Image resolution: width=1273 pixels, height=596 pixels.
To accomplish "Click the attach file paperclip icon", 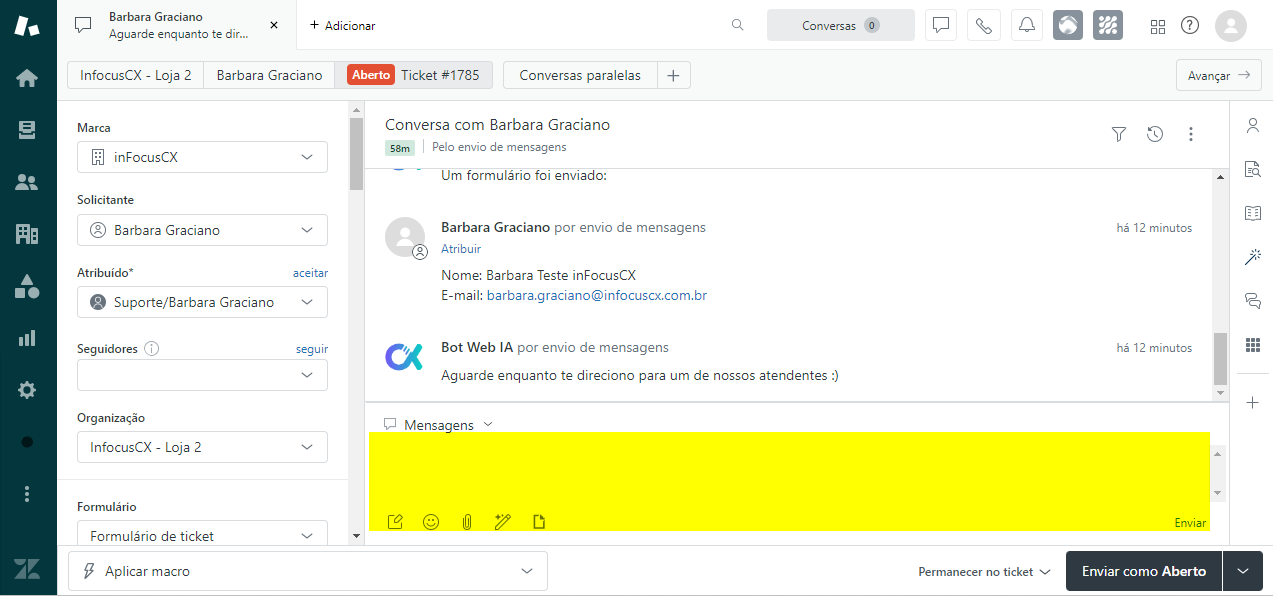I will click(x=466, y=522).
